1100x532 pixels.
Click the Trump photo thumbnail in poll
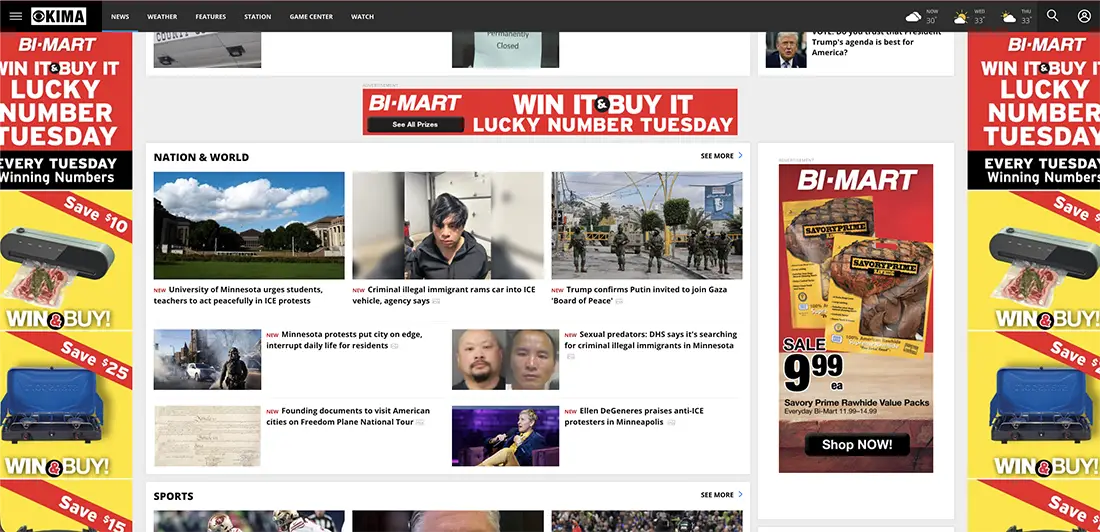coord(786,50)
